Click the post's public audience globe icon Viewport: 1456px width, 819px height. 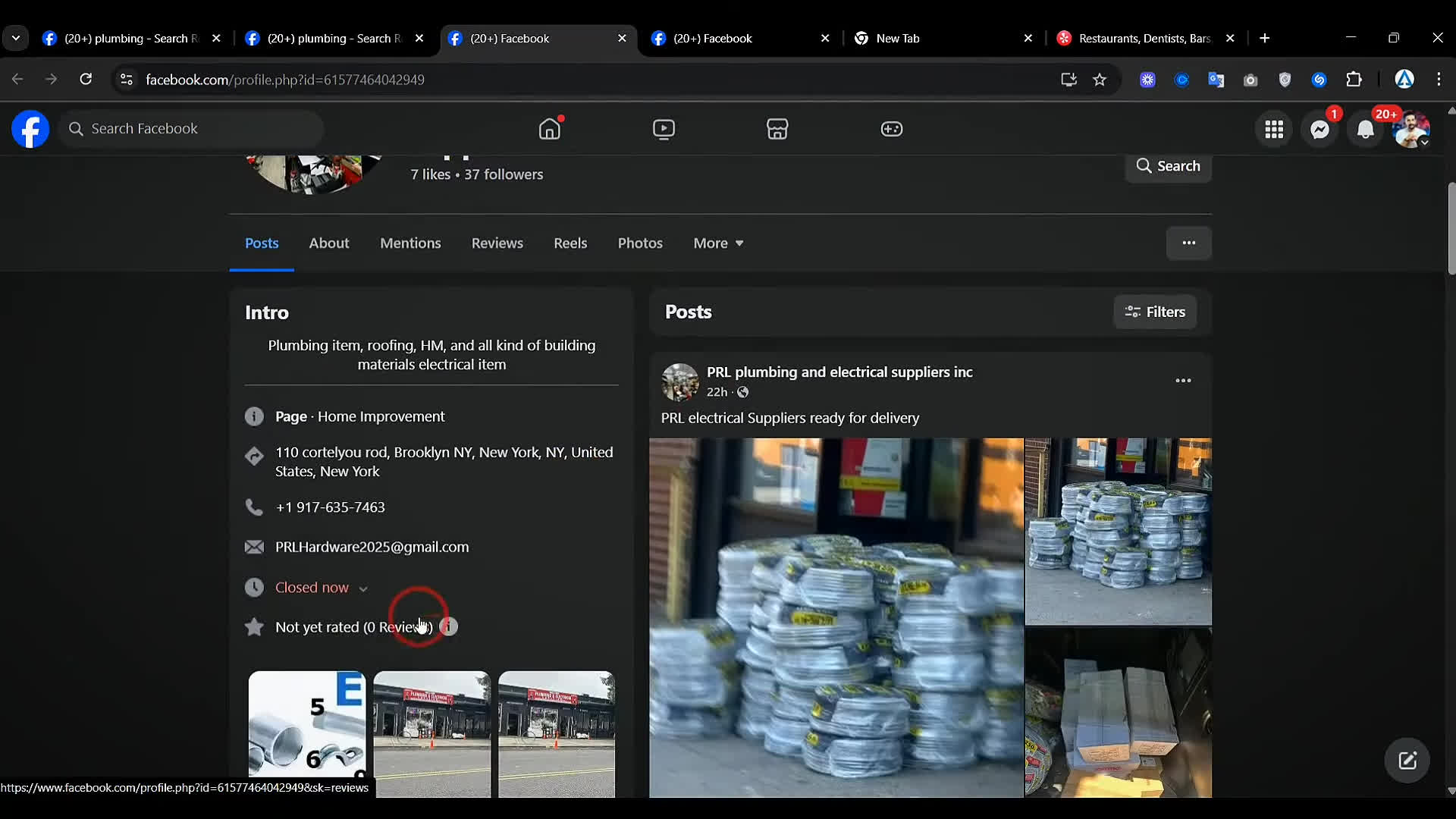click(x=742, y=392)
